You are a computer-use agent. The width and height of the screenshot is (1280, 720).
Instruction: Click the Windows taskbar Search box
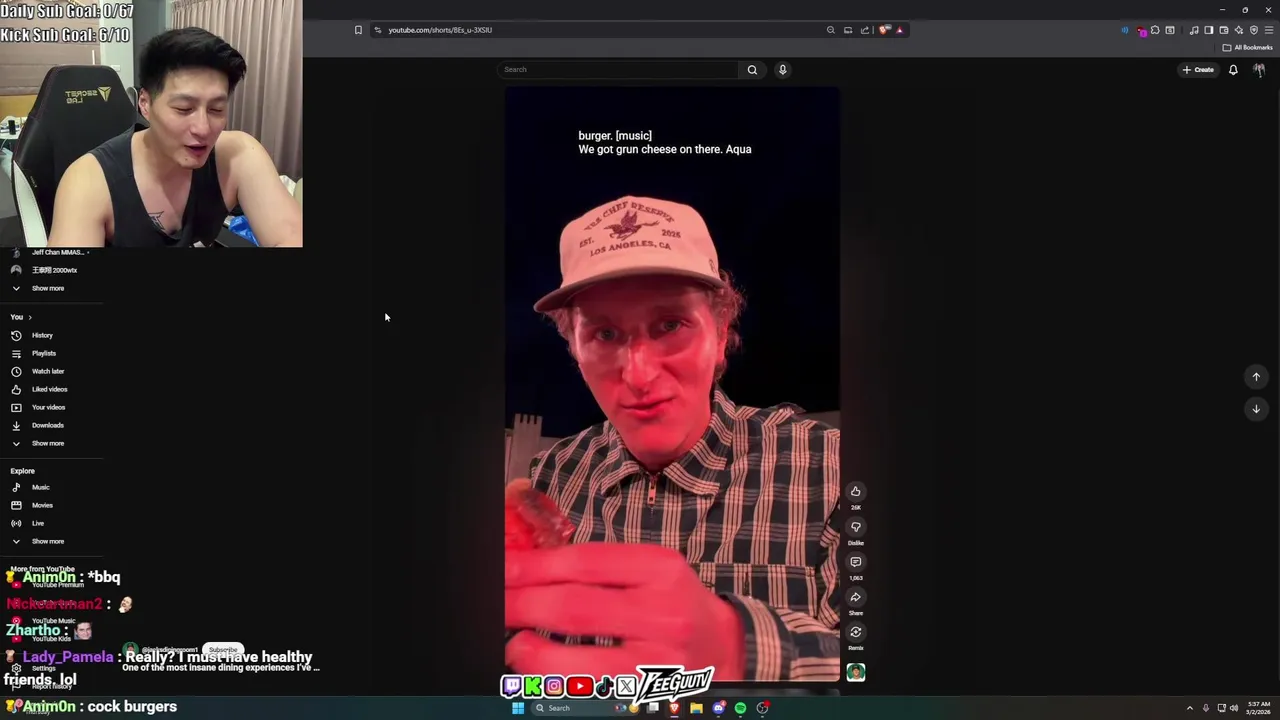(585, 708)
